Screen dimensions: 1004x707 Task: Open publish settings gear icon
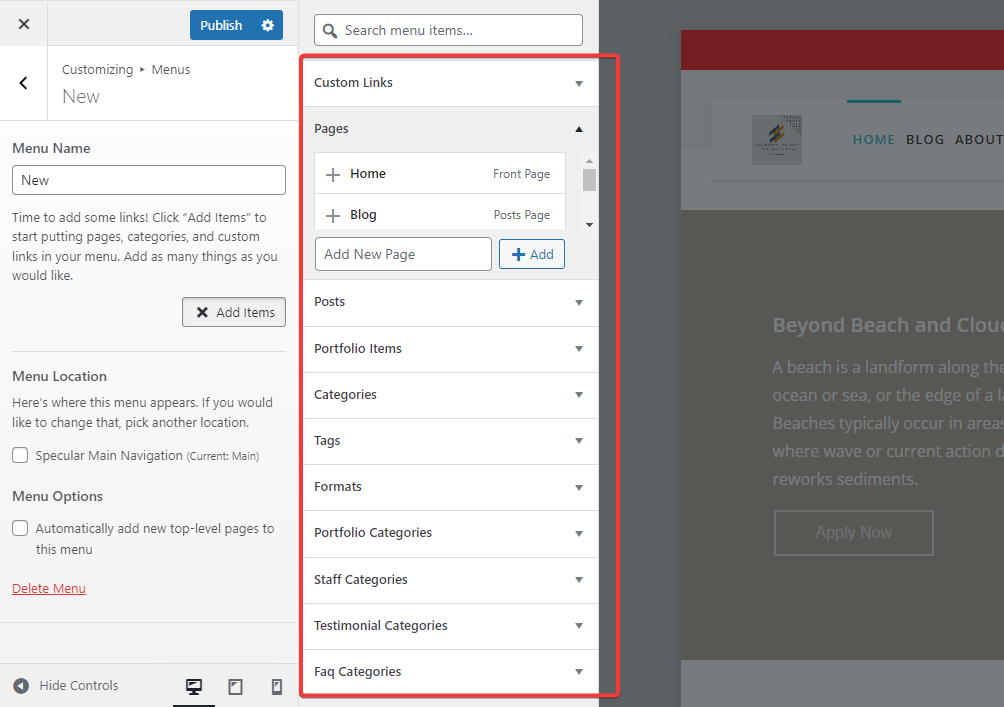pyautogui.click(x=268, y=25)
